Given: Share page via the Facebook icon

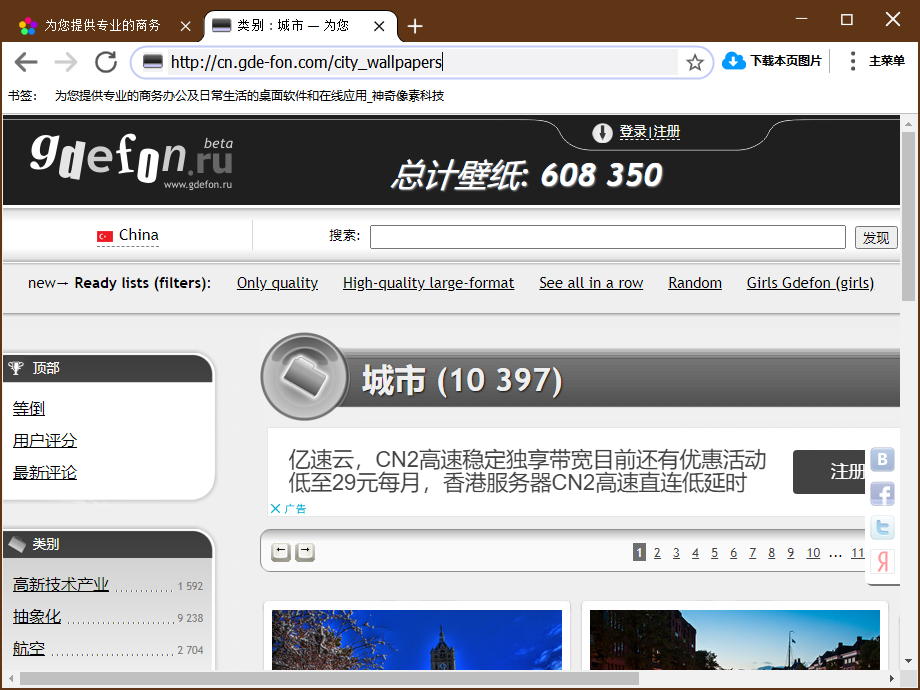Looking at the screenshot, I should click(881, 493).
